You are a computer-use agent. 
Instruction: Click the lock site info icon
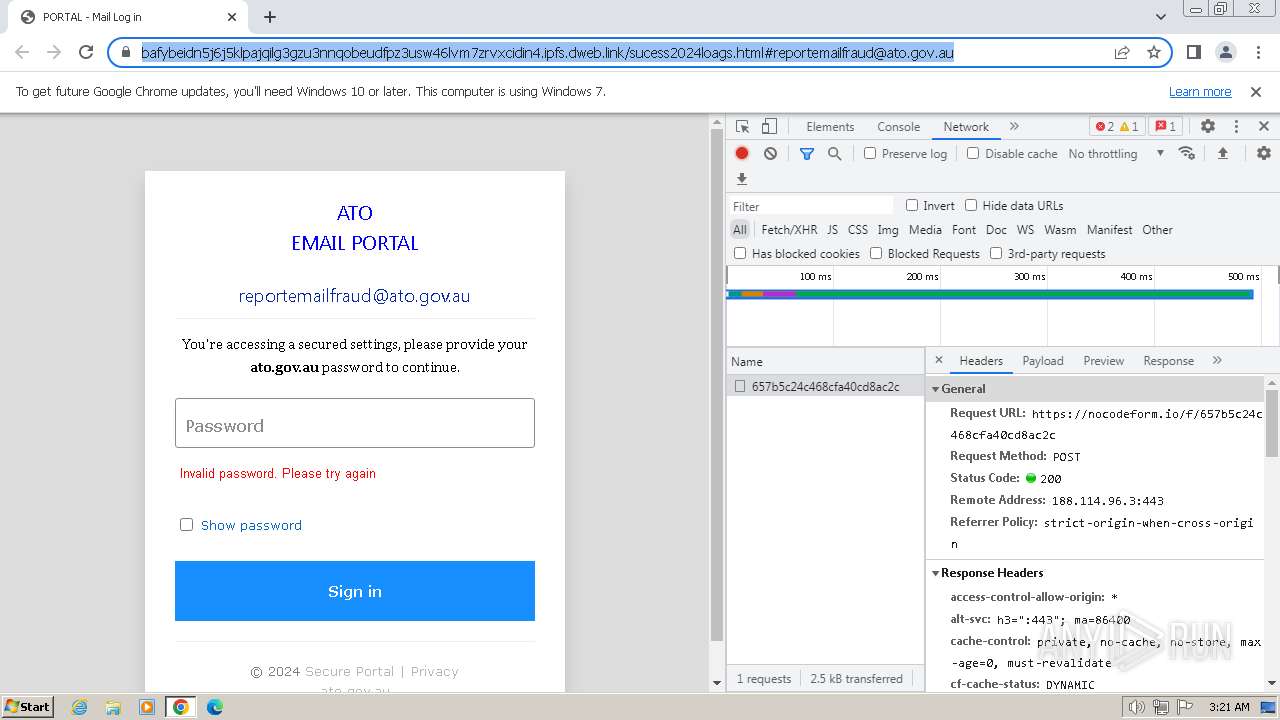pos(125,53)
